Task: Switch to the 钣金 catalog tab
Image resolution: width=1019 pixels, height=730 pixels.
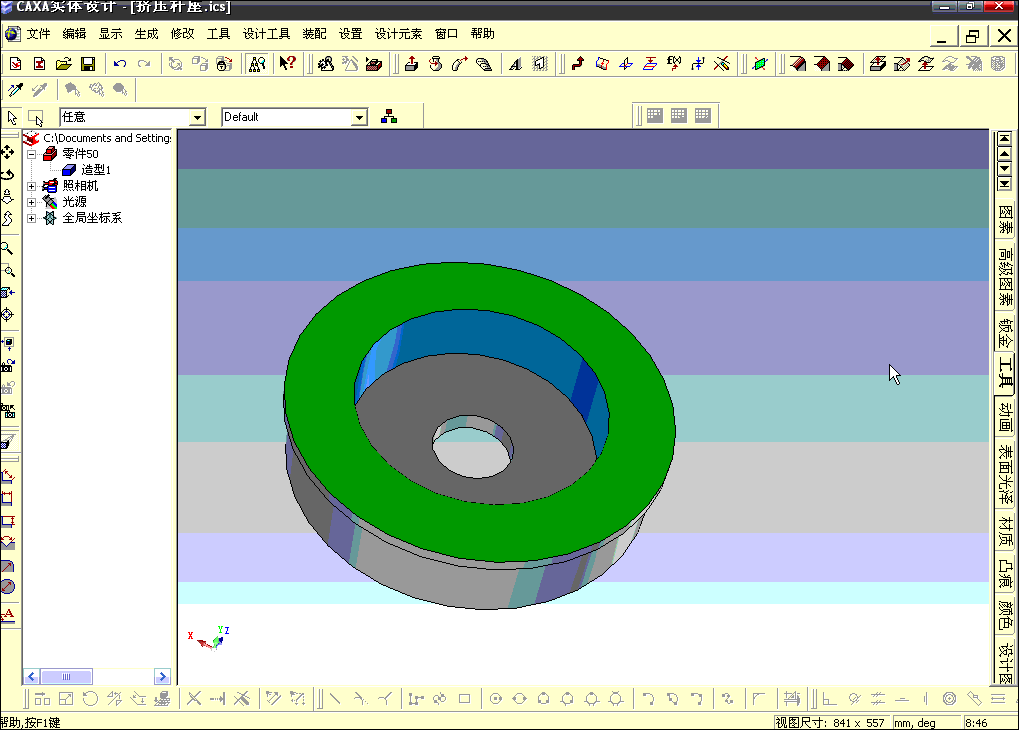Action: coord(1005,333)
